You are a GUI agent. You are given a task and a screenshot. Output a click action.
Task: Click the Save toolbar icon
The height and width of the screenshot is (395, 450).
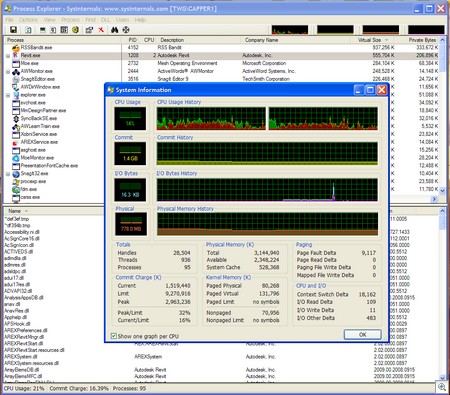click(13, 30)
